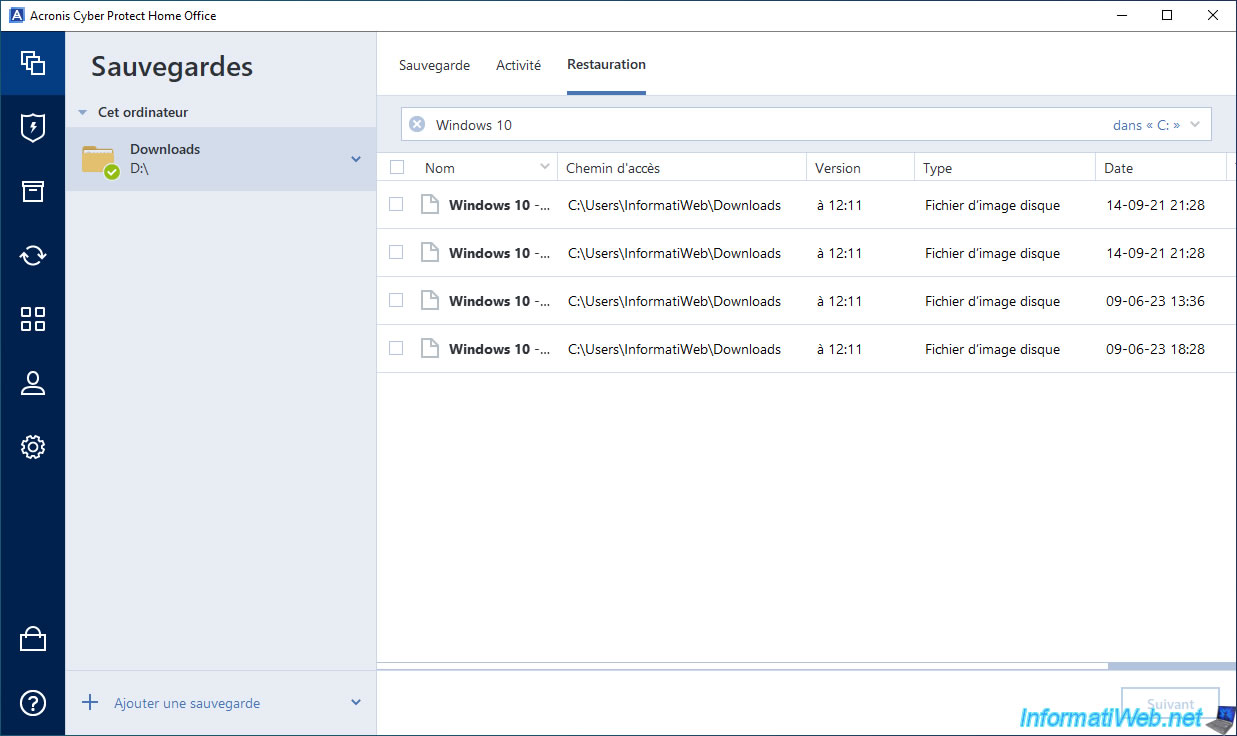Image resolution: width=1237 pixels, height=736 pixels.
Task: Clear the search with the X icon
Action: tap(417, 125)
